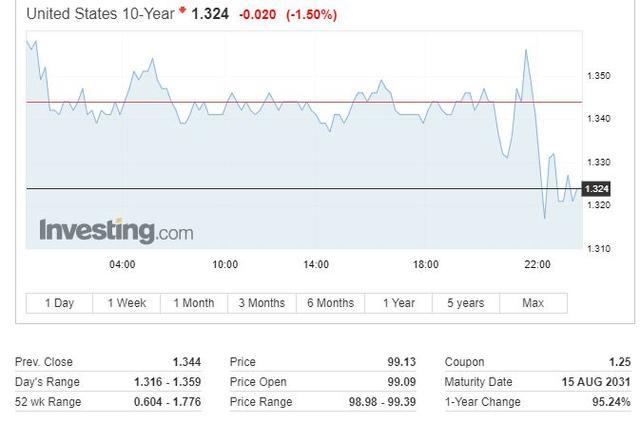The image size is (640, 423).
Task: Click the 14:00 time axis label
Action: pos(316,265)
